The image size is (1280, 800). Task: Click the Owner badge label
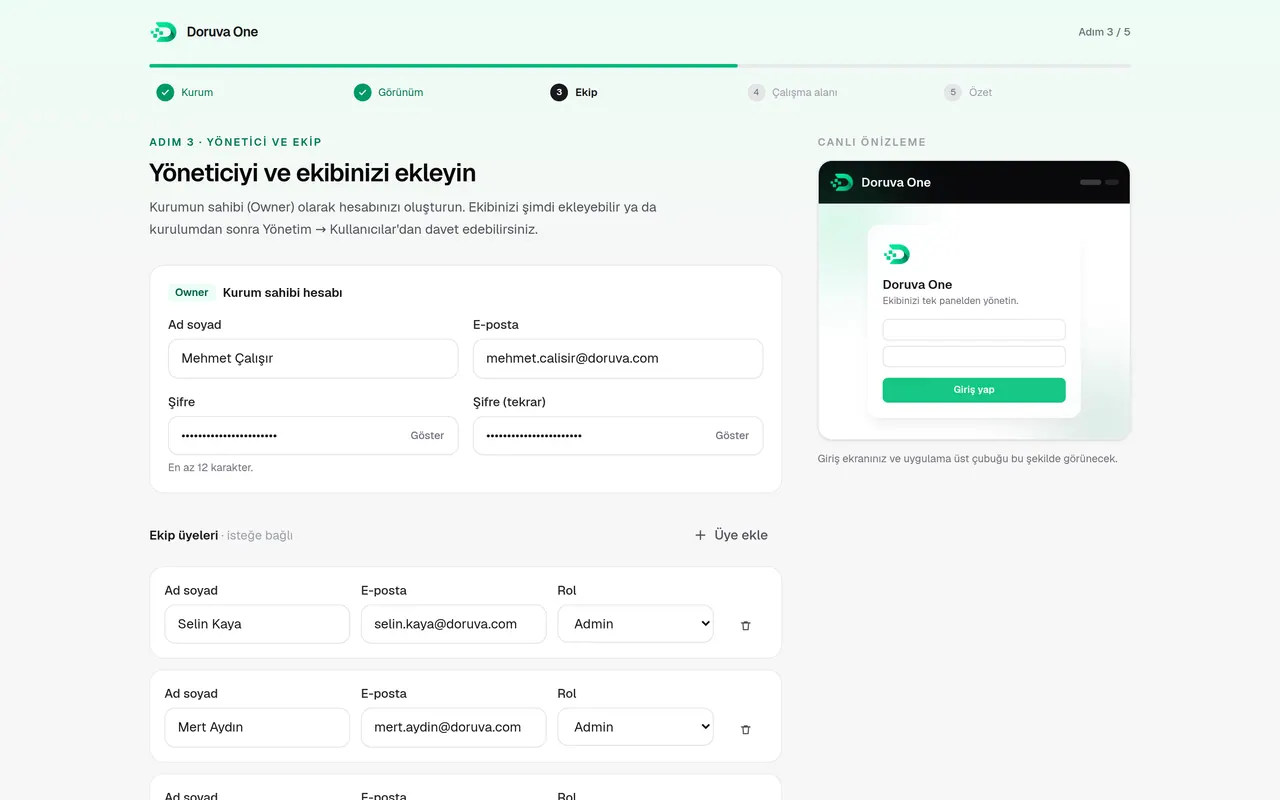pos(192,293)
